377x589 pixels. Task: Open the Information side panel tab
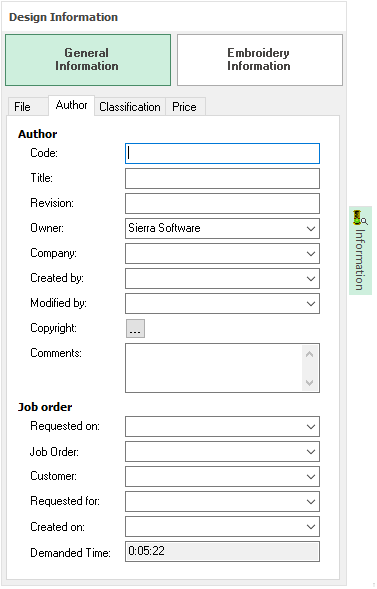(361, 251)
